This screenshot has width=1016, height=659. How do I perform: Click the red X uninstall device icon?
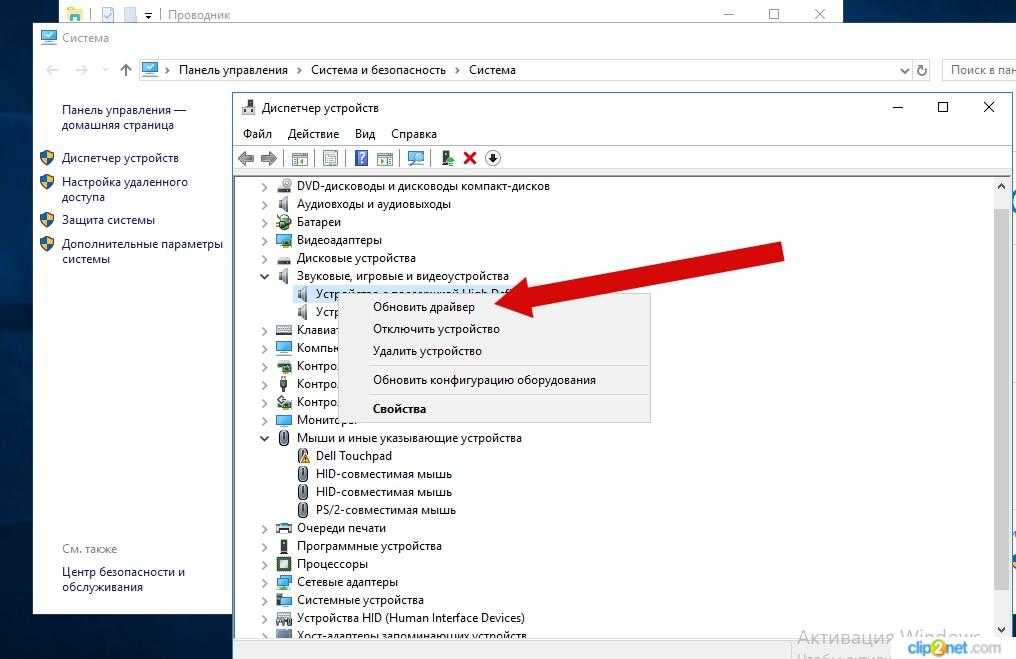pos(470,159)
